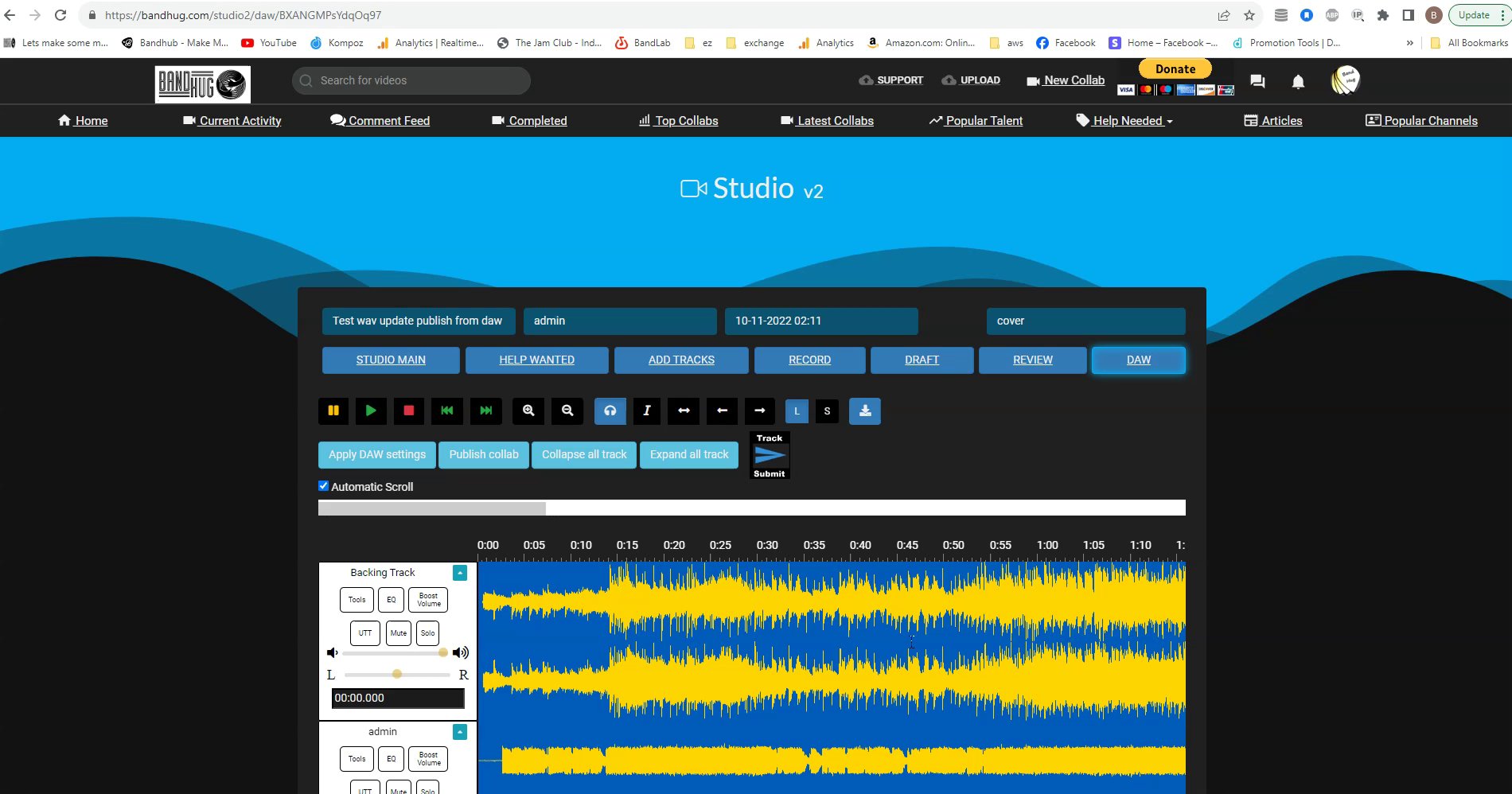This screenshot has width=1512, height=794.
Task: Mute the Backing Track
Action: tap(399, 633)
